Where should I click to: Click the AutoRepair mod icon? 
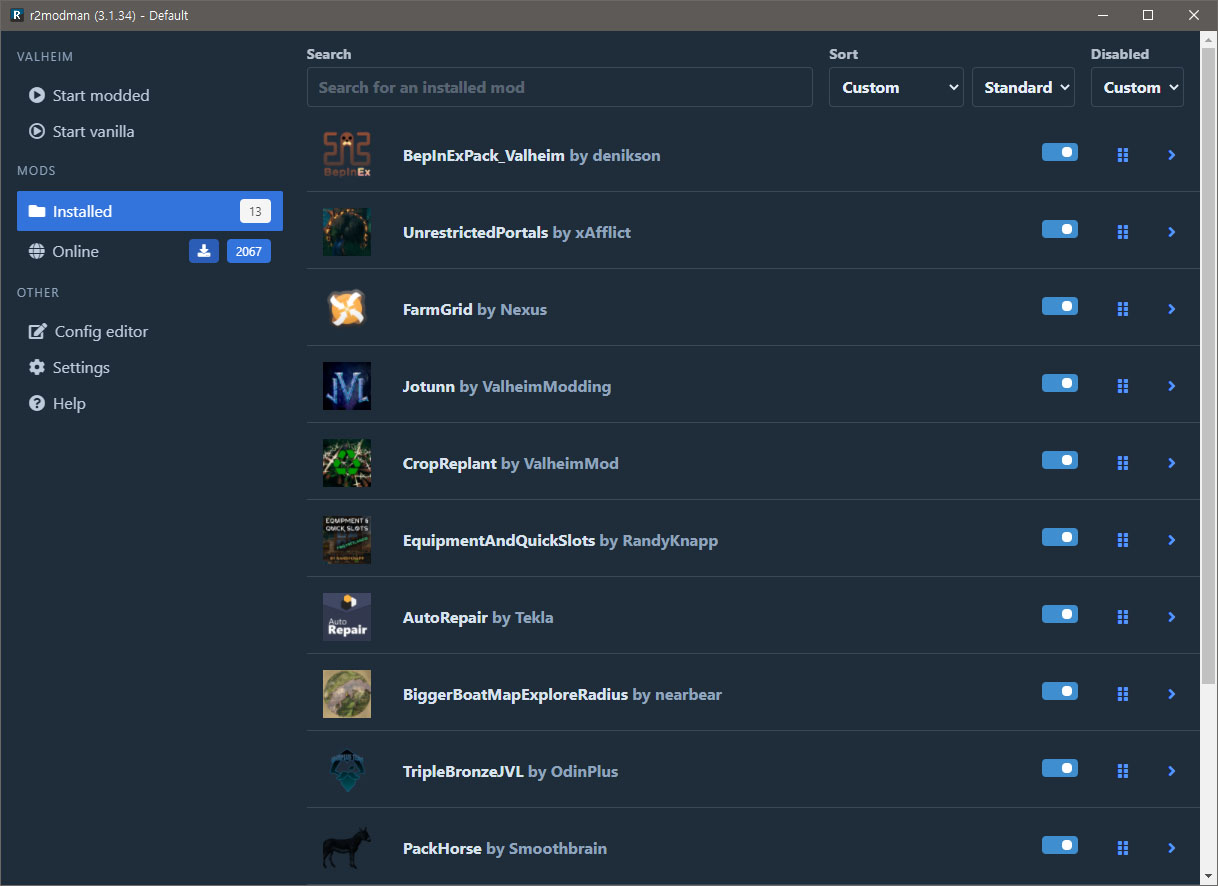click(347, 617)
